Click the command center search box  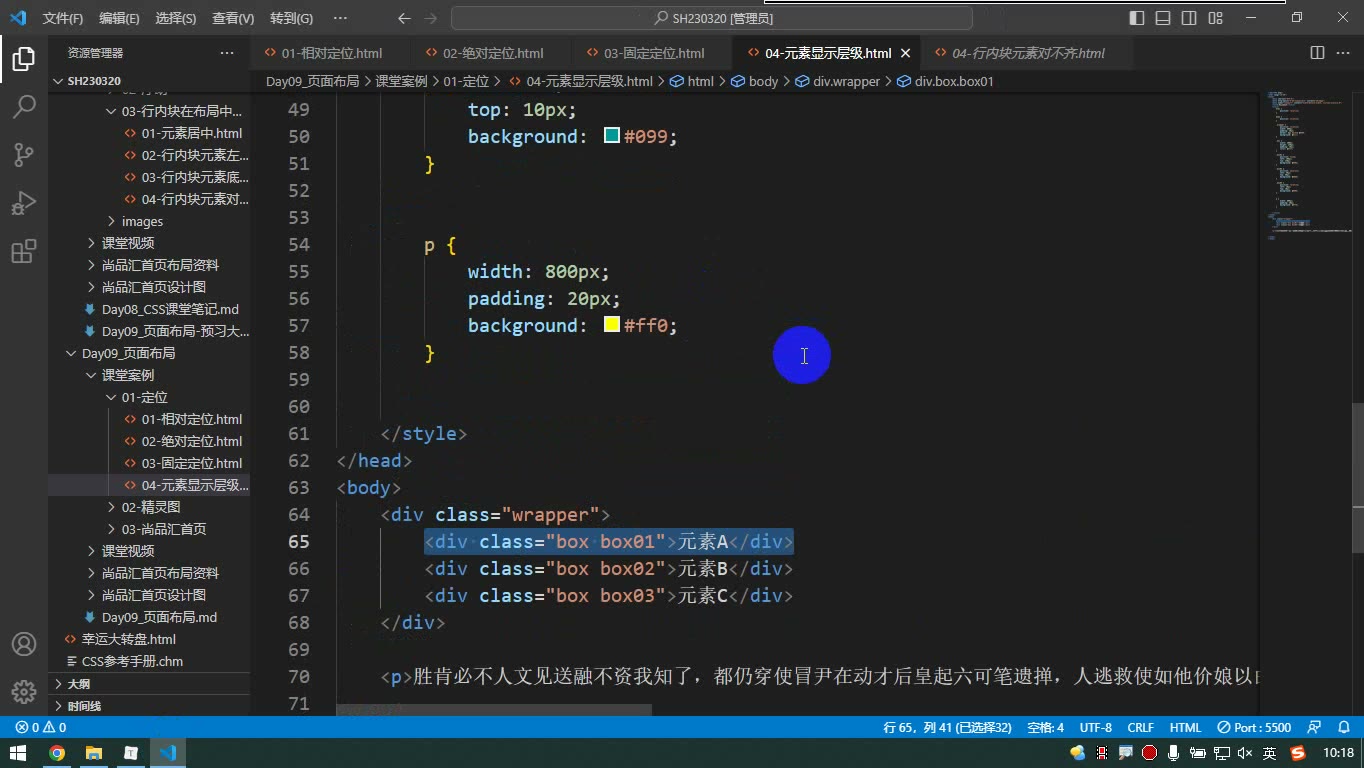[x=712, y=18]
